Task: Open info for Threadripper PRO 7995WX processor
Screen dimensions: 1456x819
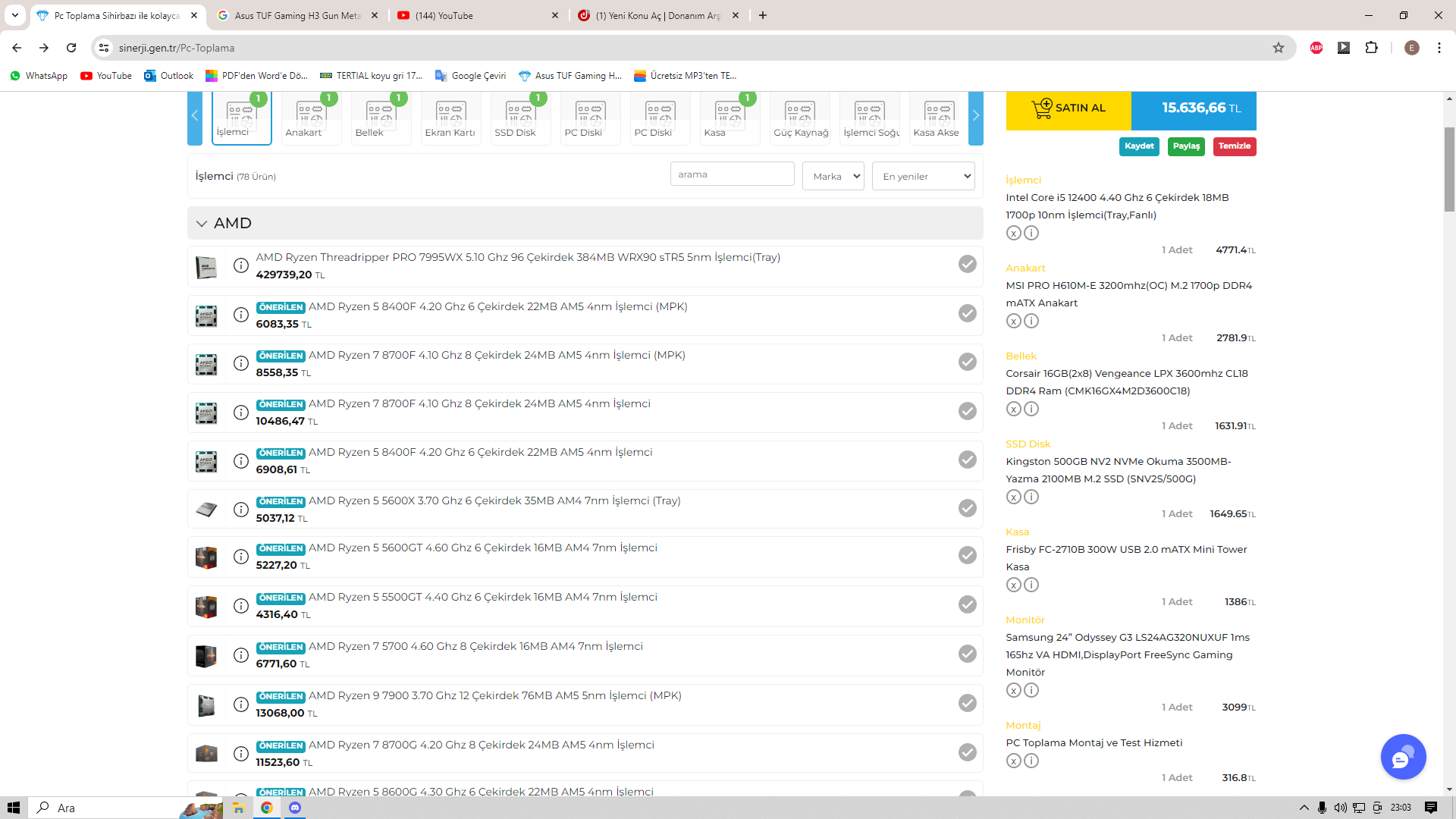Action: [240, 265]
